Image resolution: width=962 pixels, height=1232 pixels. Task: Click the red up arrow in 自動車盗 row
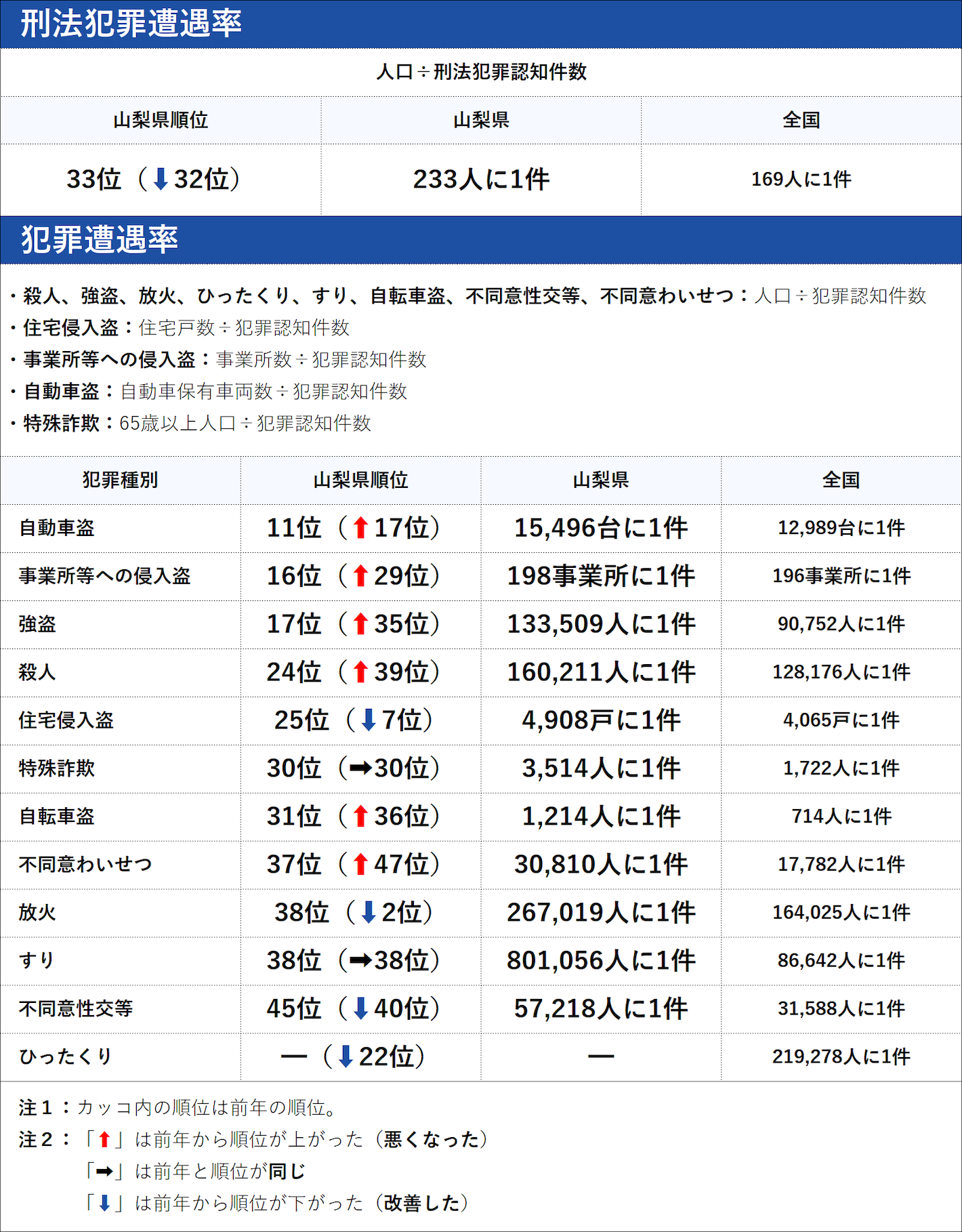click(x=360, y=528)
